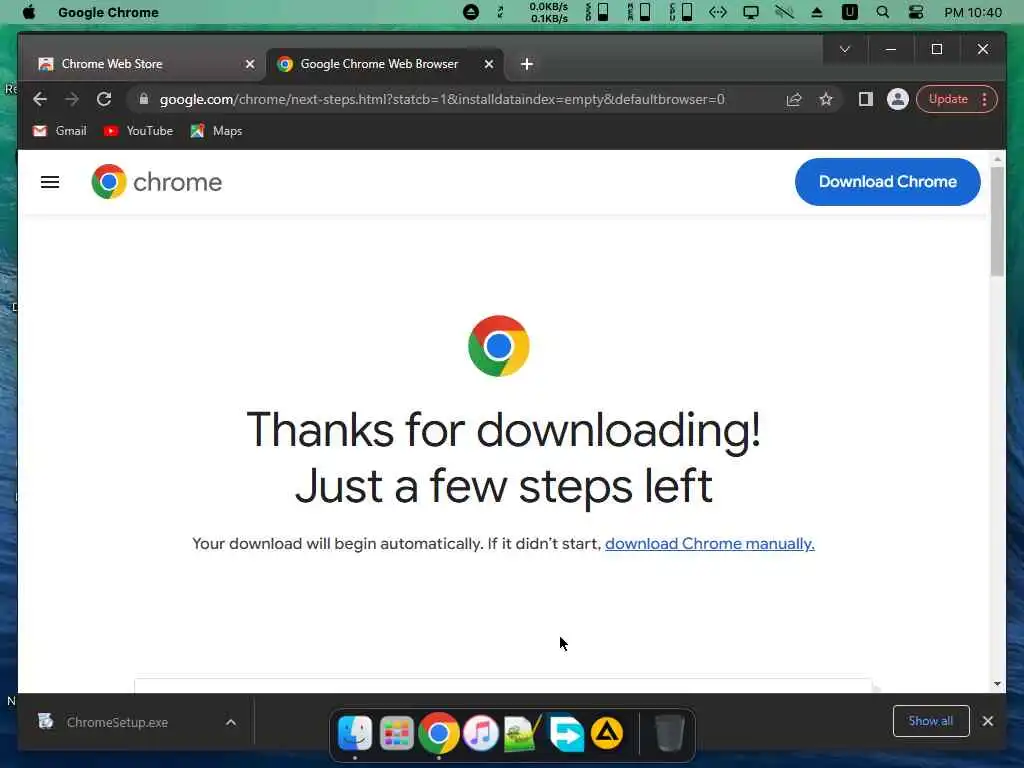Open Spotlight search in menu bar

coord(882,12)
